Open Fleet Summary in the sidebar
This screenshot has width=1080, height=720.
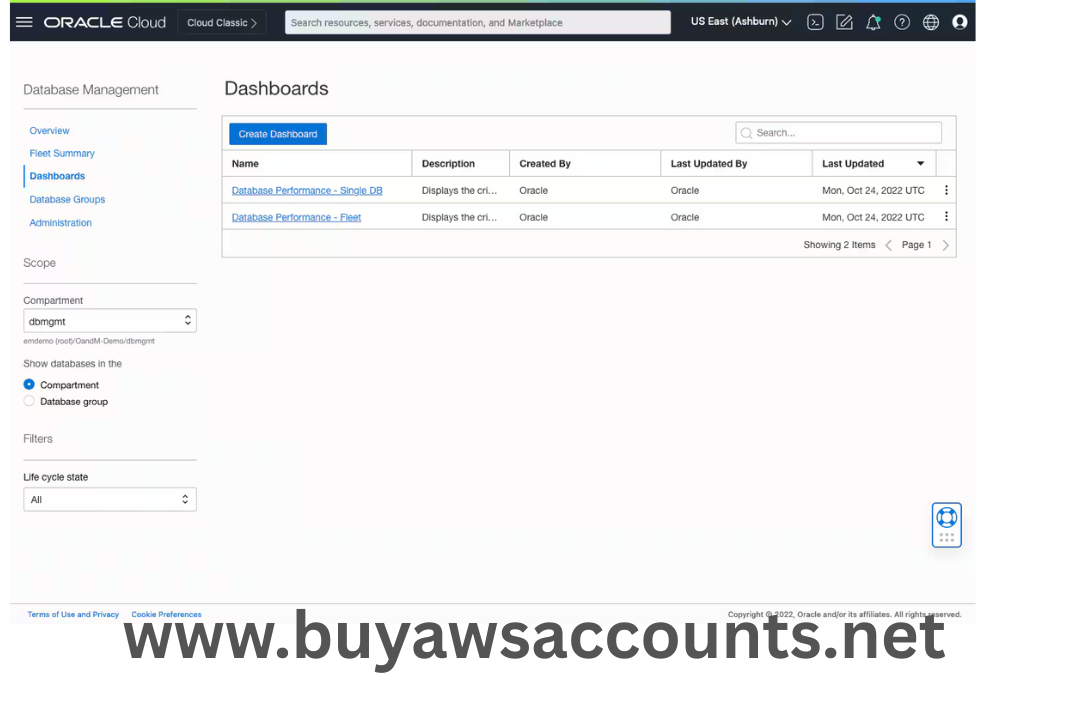pos(62,153)
